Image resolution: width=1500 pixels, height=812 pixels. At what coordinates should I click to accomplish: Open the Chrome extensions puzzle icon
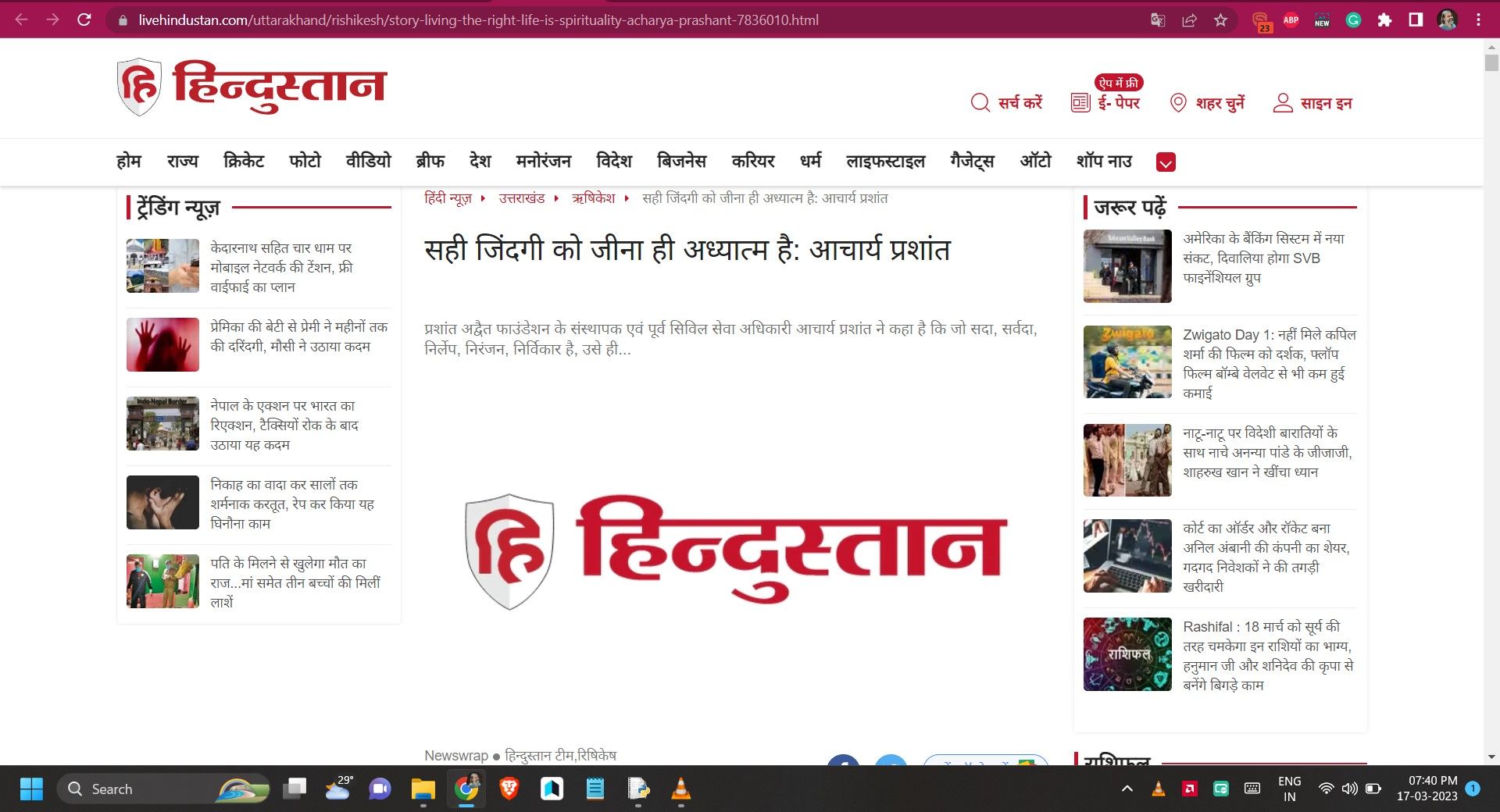(x=1384, y=20)
